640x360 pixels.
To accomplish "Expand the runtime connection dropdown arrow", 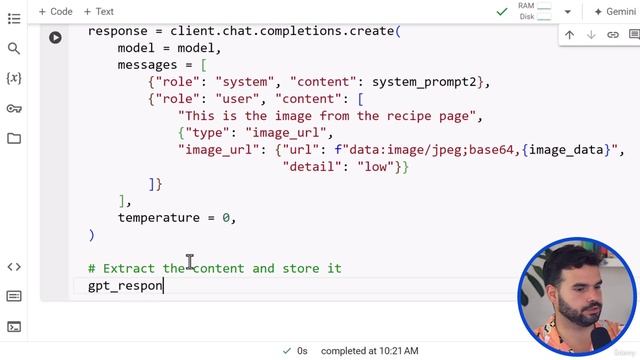I will click(567, 12).
